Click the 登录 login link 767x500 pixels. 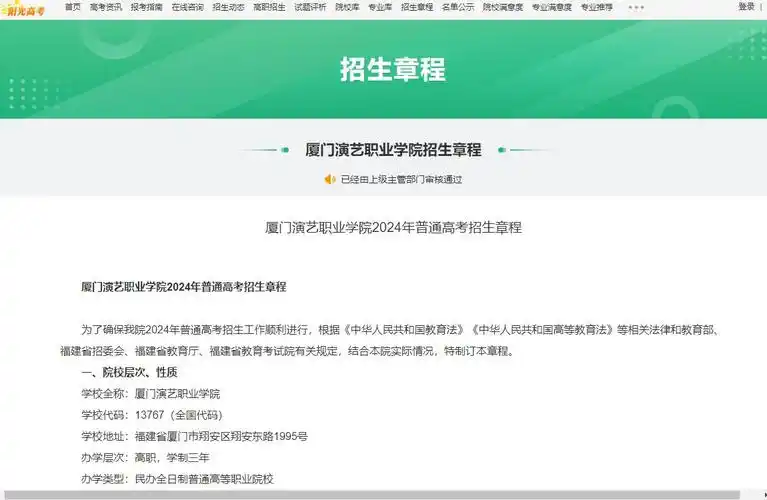point(746,6)
